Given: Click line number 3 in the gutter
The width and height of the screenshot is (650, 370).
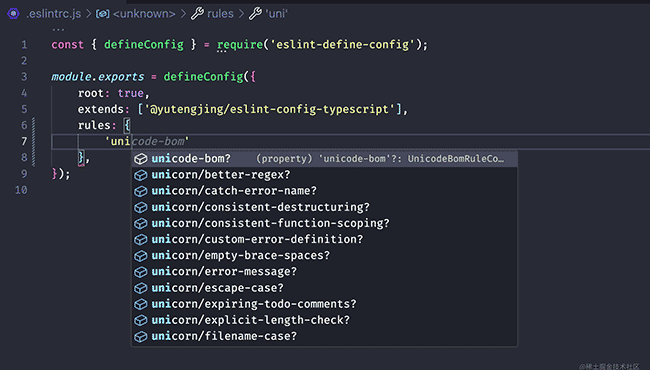Looking at the screenshot, I should 24,77.
